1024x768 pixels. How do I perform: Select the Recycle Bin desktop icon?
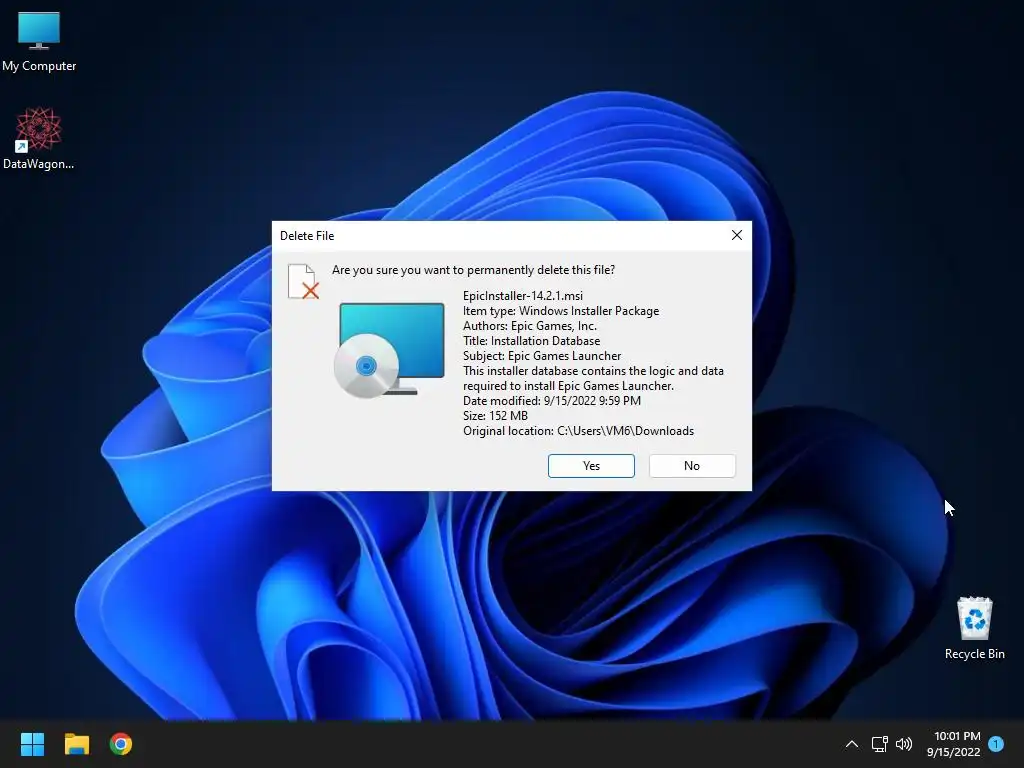click(x=974, y=628)
